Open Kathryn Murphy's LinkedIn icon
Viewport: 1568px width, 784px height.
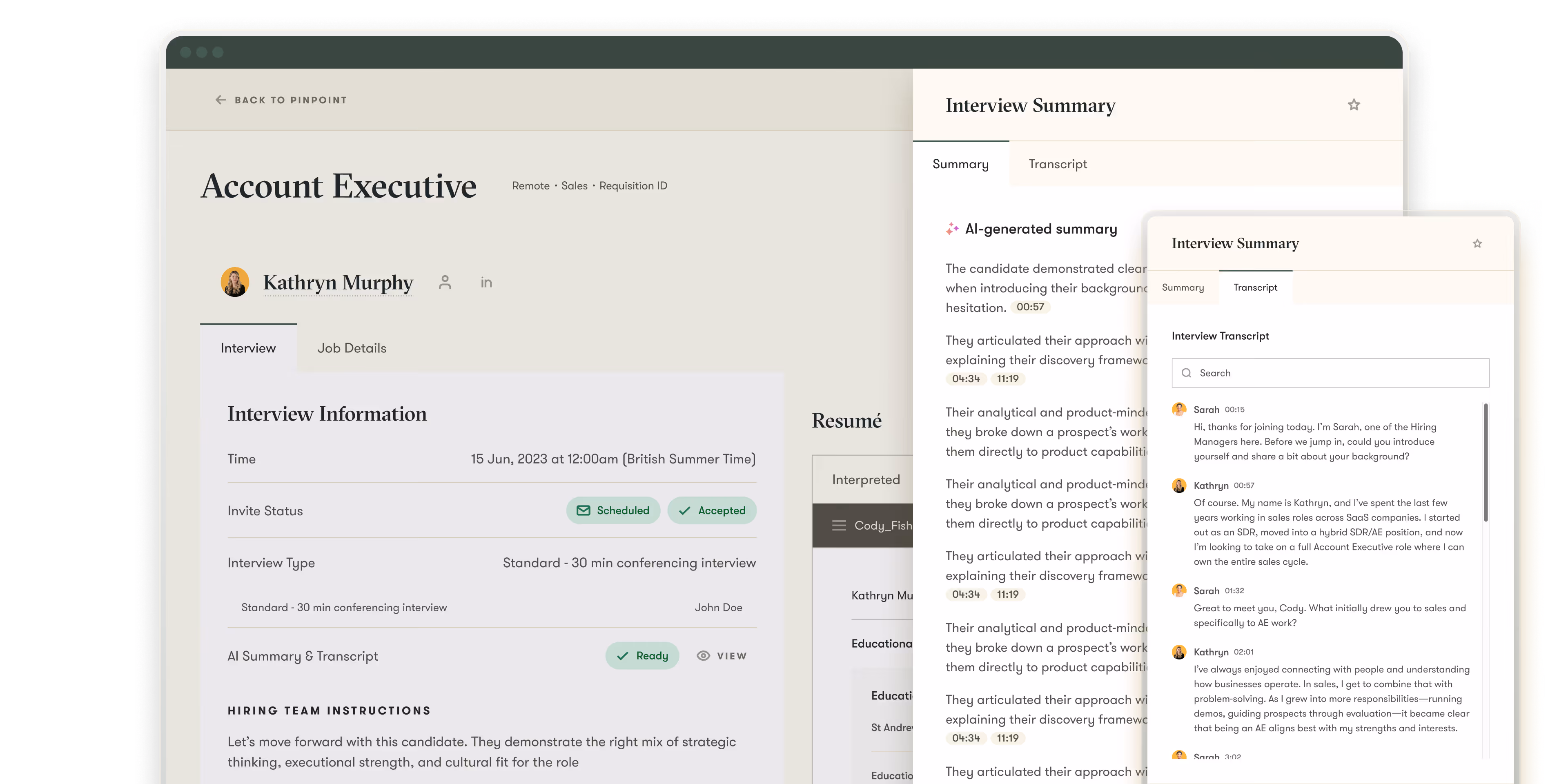pos(486,283)
